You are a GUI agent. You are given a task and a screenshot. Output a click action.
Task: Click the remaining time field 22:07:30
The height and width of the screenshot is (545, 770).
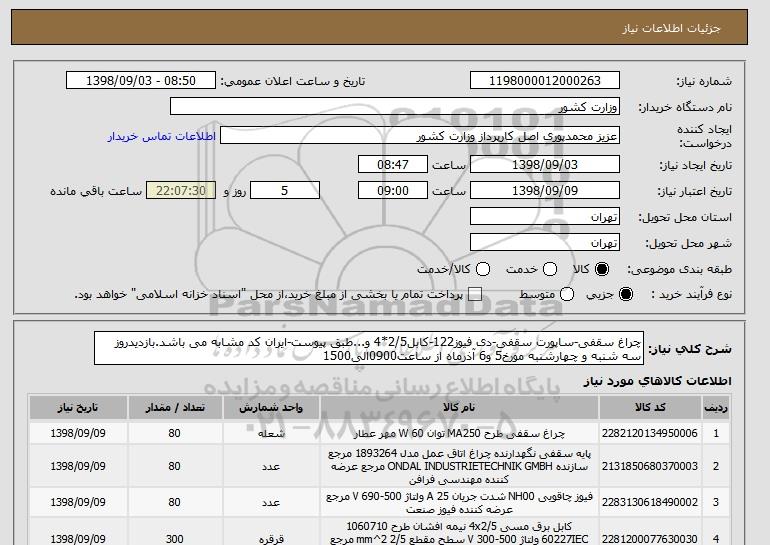click(181, 191)
